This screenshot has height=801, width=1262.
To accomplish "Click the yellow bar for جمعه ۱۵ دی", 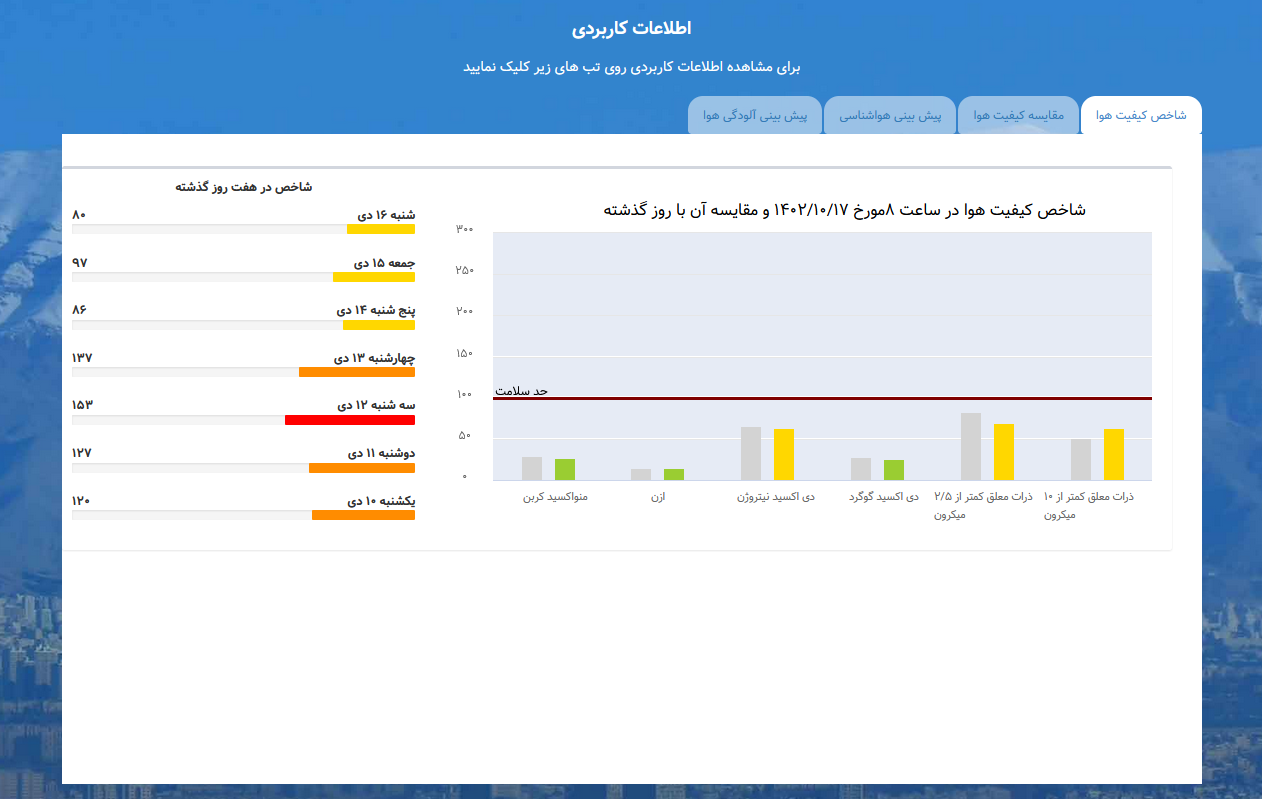I will tap(373, 277).
